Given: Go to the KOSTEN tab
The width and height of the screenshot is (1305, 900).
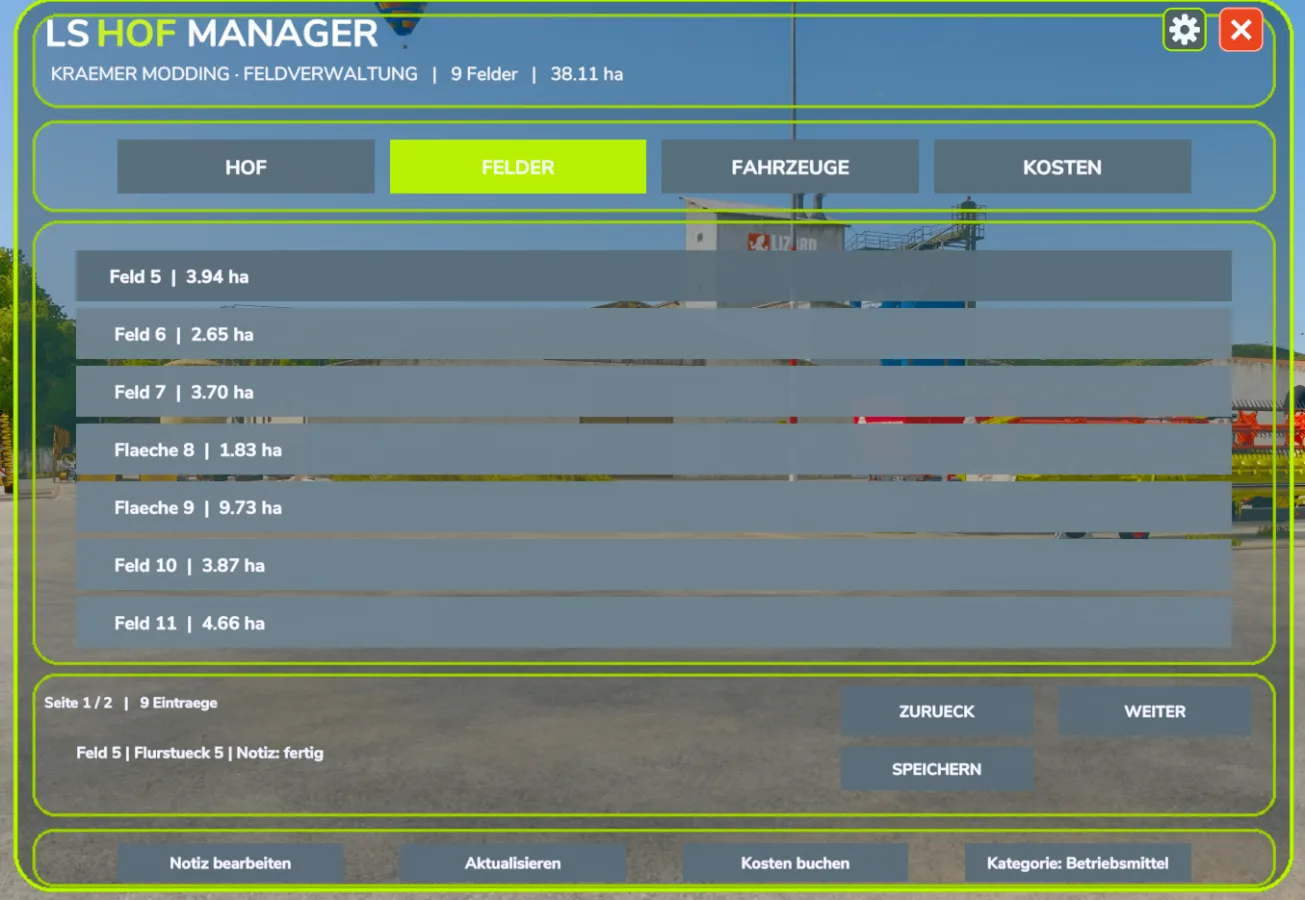Looking at the screenshot, I should pos(1062,167).
